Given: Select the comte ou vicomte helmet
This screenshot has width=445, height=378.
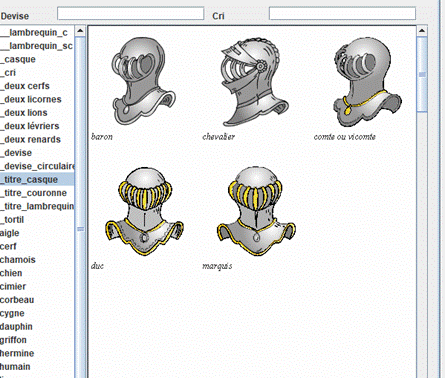Looking at the screenshot, I should click(367, 81).
